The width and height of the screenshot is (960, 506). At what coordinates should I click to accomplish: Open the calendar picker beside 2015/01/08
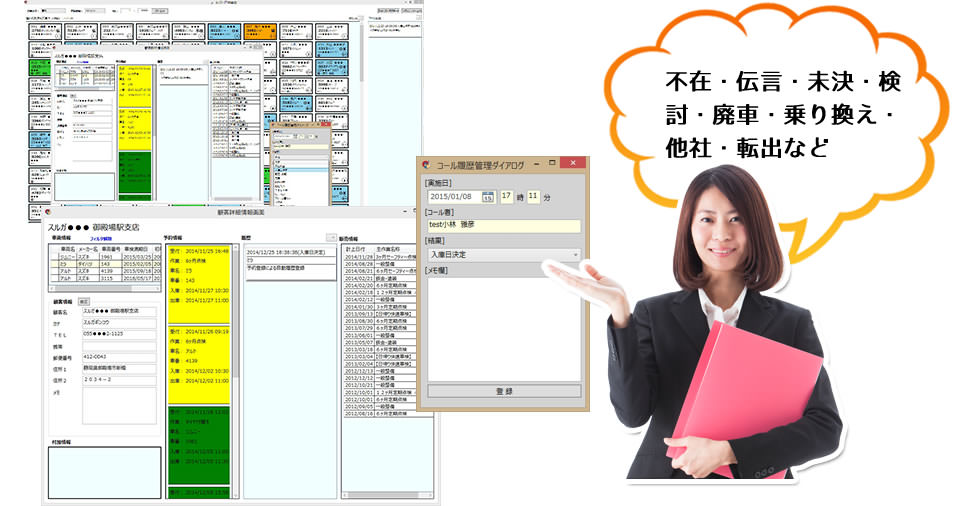(487, 197)
